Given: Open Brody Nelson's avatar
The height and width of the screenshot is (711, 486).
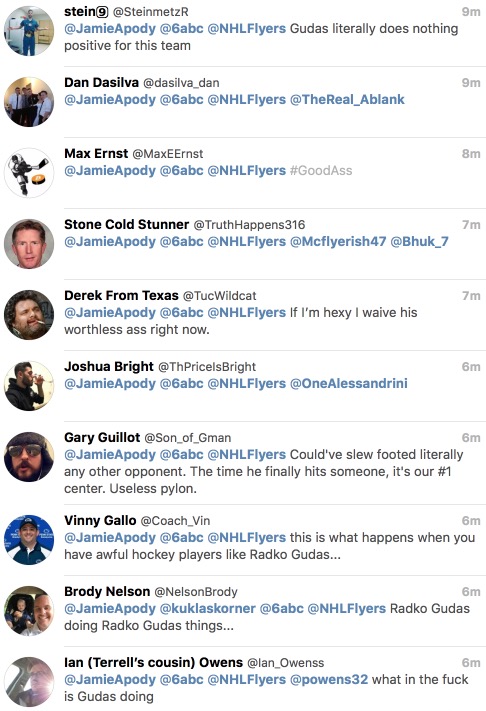Looking at the screenshot, I should tap(29, 611).
